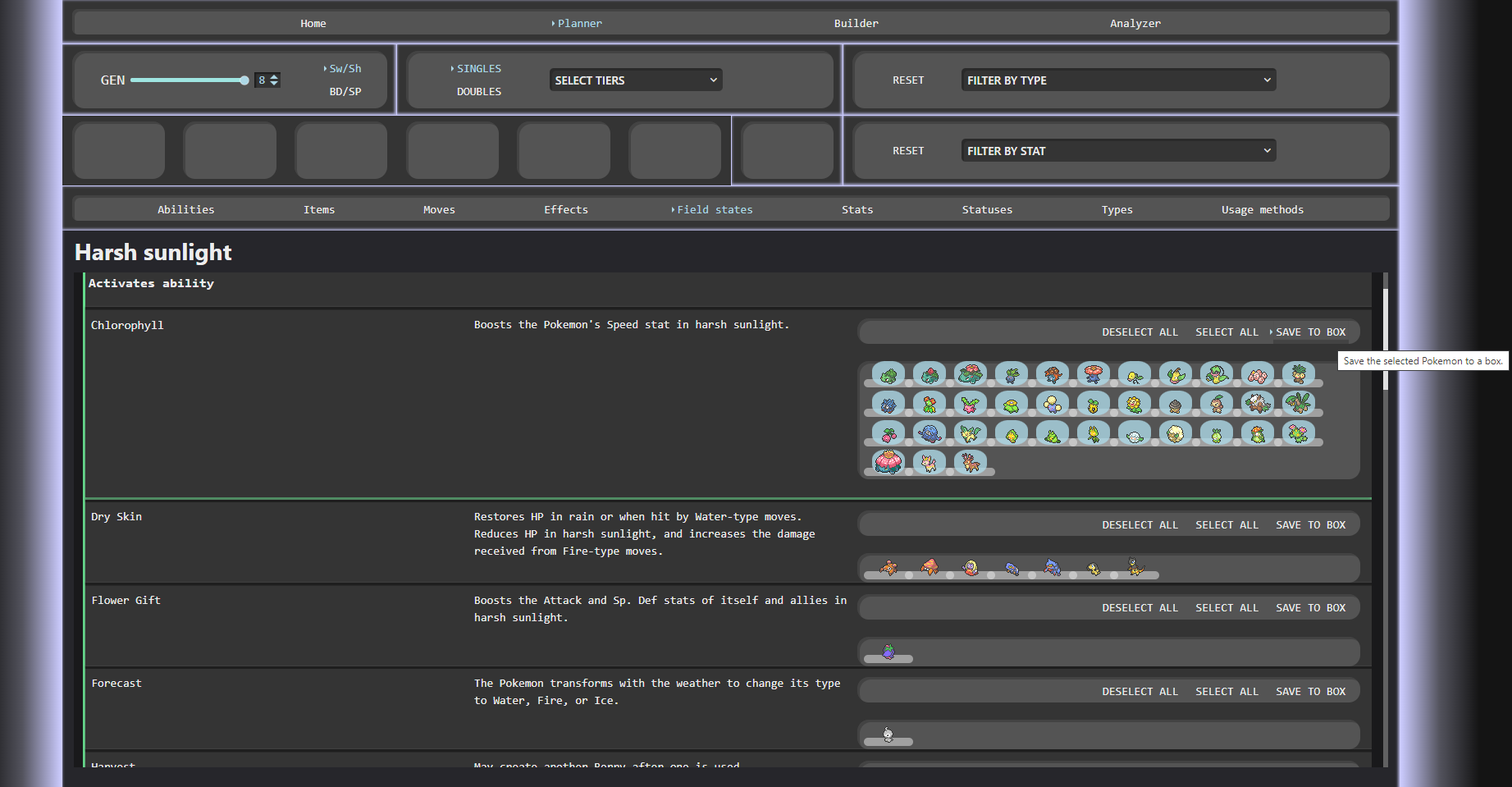Select Cherubi in the Chlorophyll list

pos(888,432)
